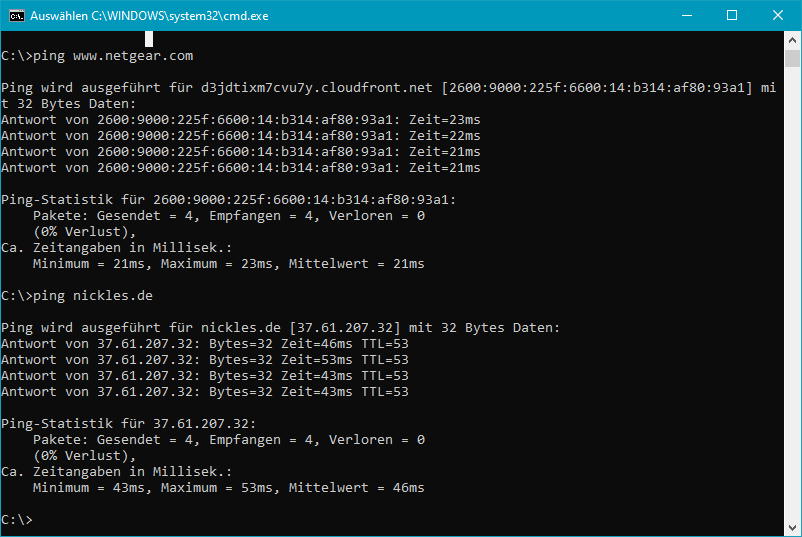Image resolution: width=802 pixels, height=537 pixels.
Task: Click the scrollbar up arrow
Action: [x=792, y=39]
